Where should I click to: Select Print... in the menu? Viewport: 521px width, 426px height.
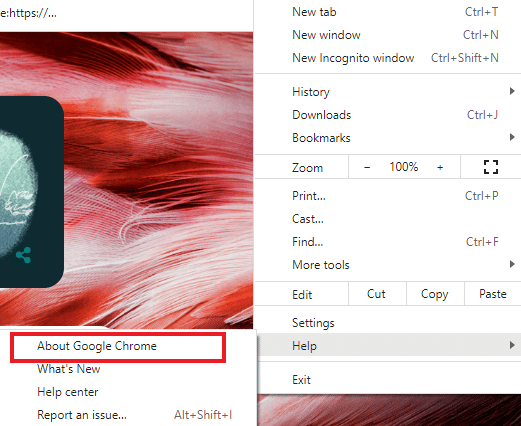pyautogui.click(x=388, y=196)
